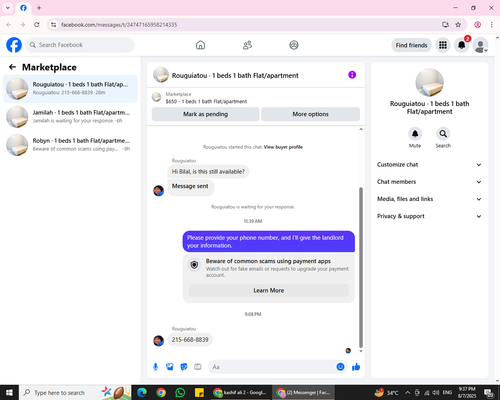The width and height of the screenshot is (500, 400).
Task: Open the Groups icon in top navigation
Action: (294, 45)
